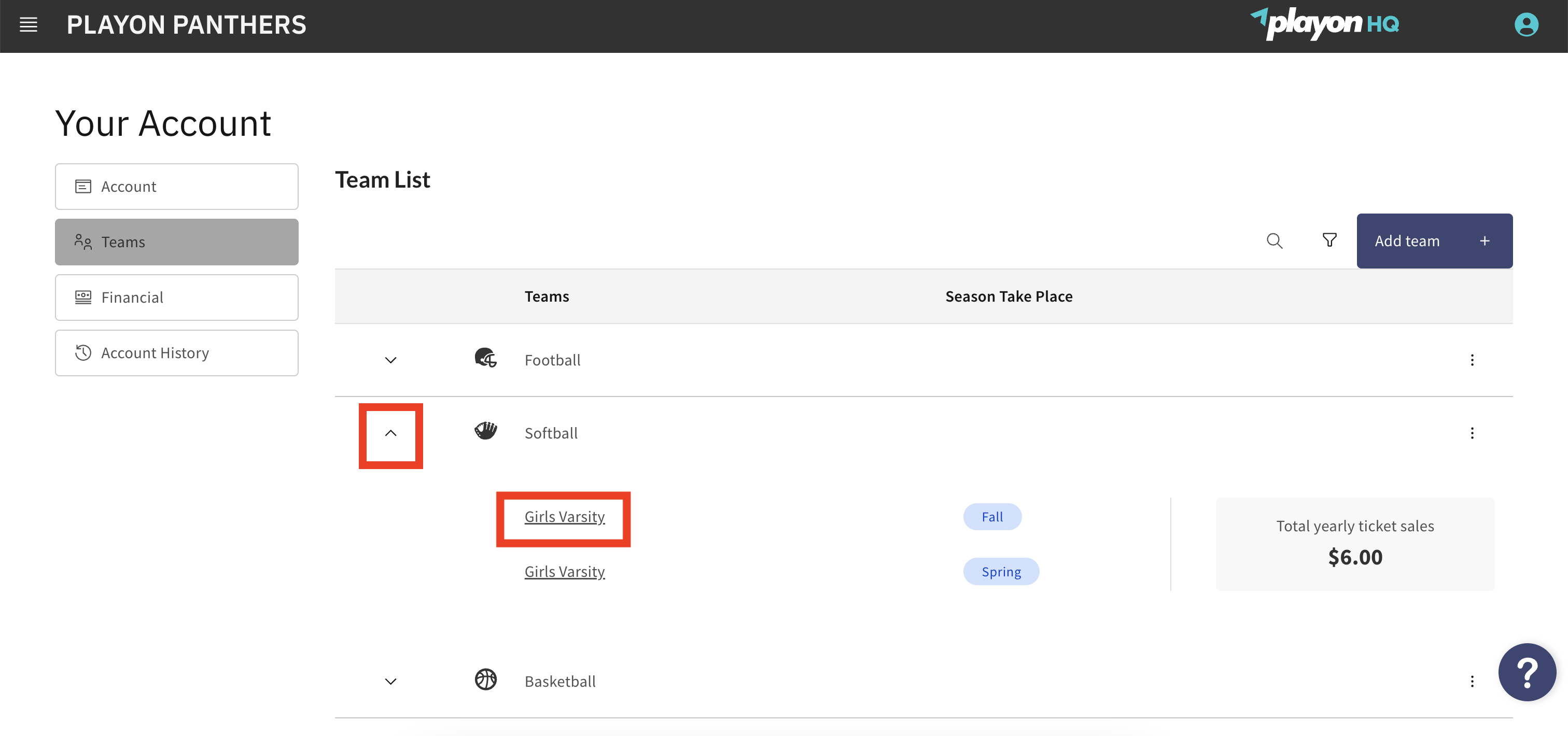Click the PlayOn HQ logo
The width and height of the screenshot is (1568, 736).
click(1324, 24)
